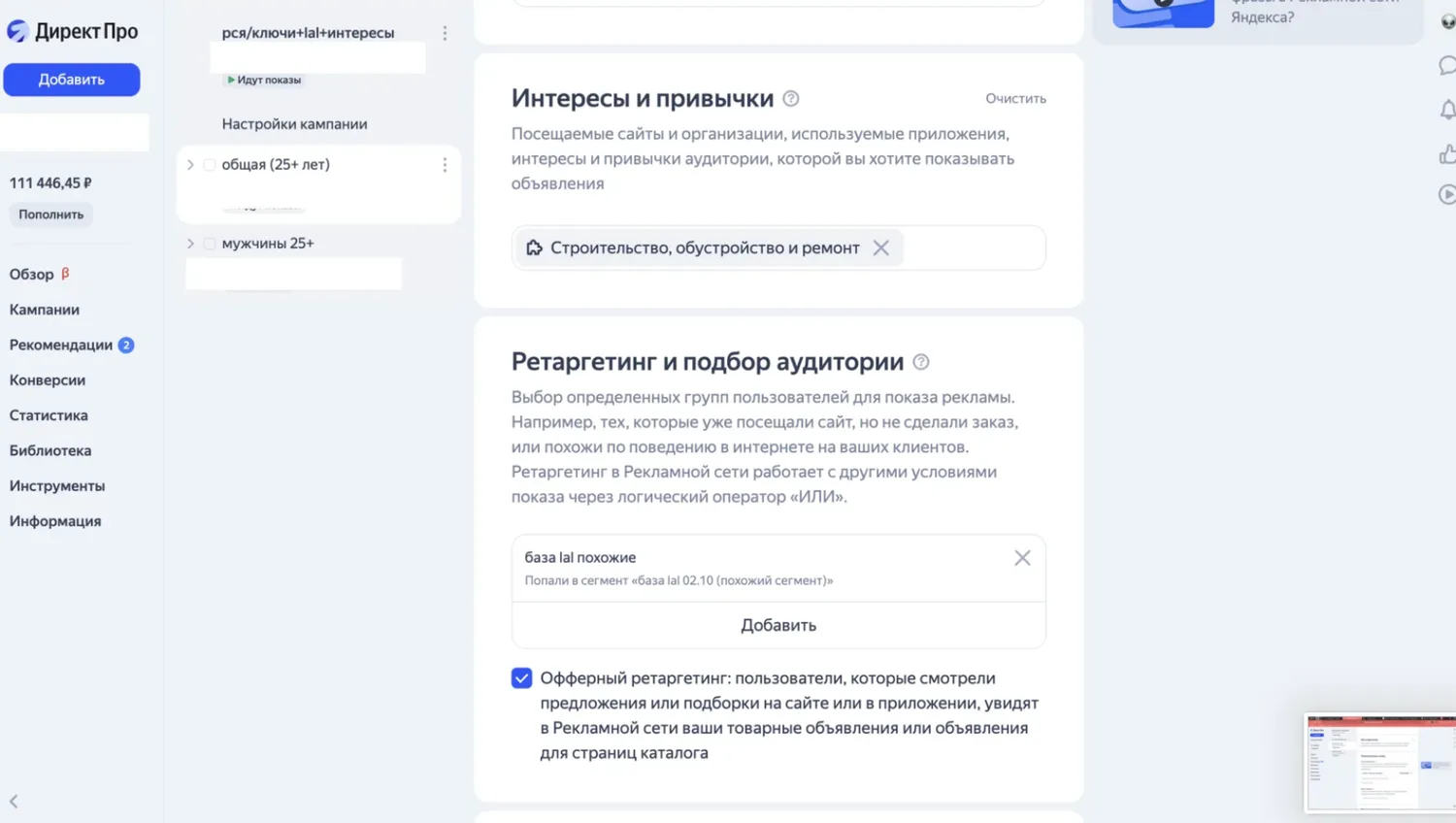Screen dimensions: 1456x823
Task: Select the campaign name рся/ключи+lal+интересы
Action: [308, 33]
